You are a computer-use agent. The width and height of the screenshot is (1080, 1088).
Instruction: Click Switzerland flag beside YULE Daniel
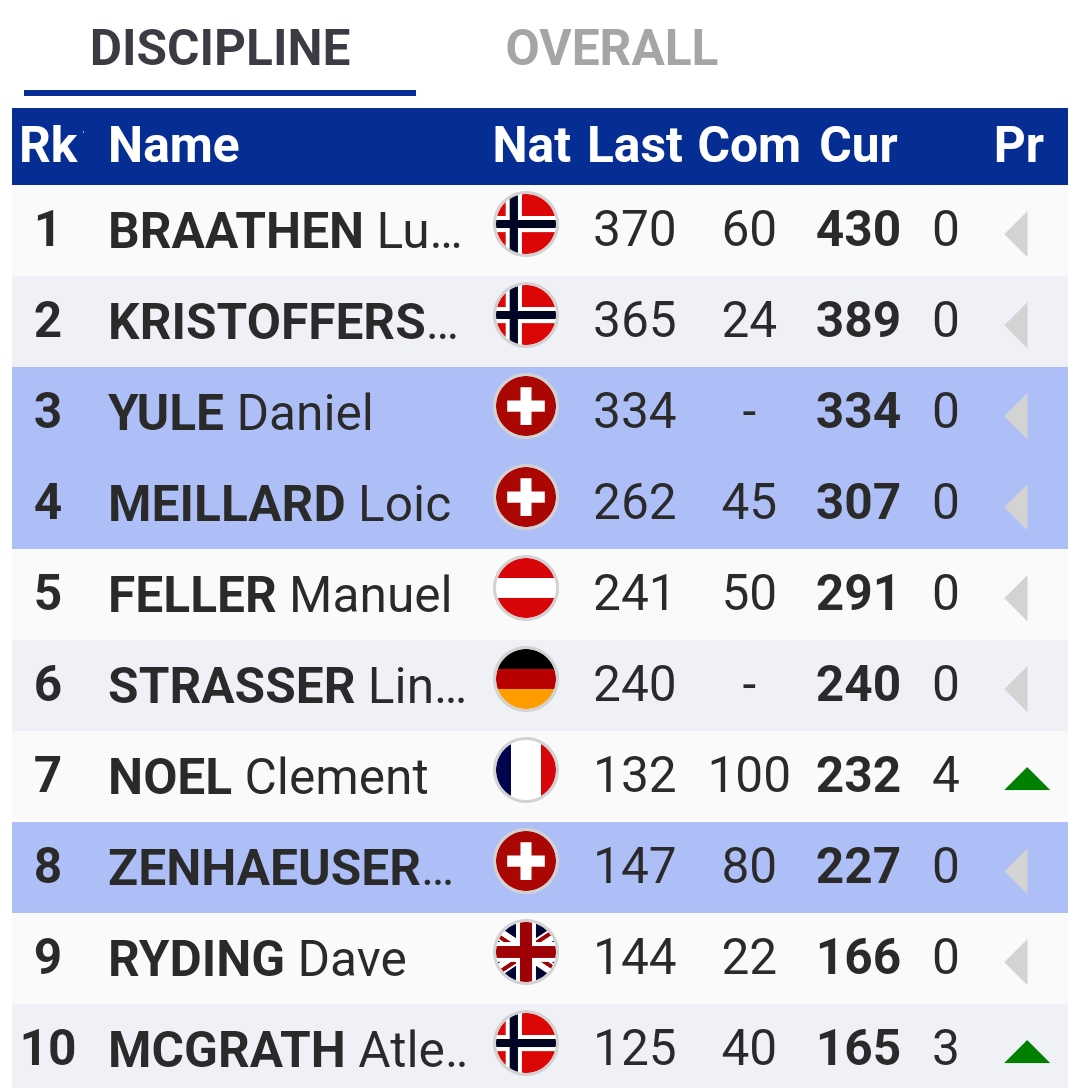click(x=525, y=407)
